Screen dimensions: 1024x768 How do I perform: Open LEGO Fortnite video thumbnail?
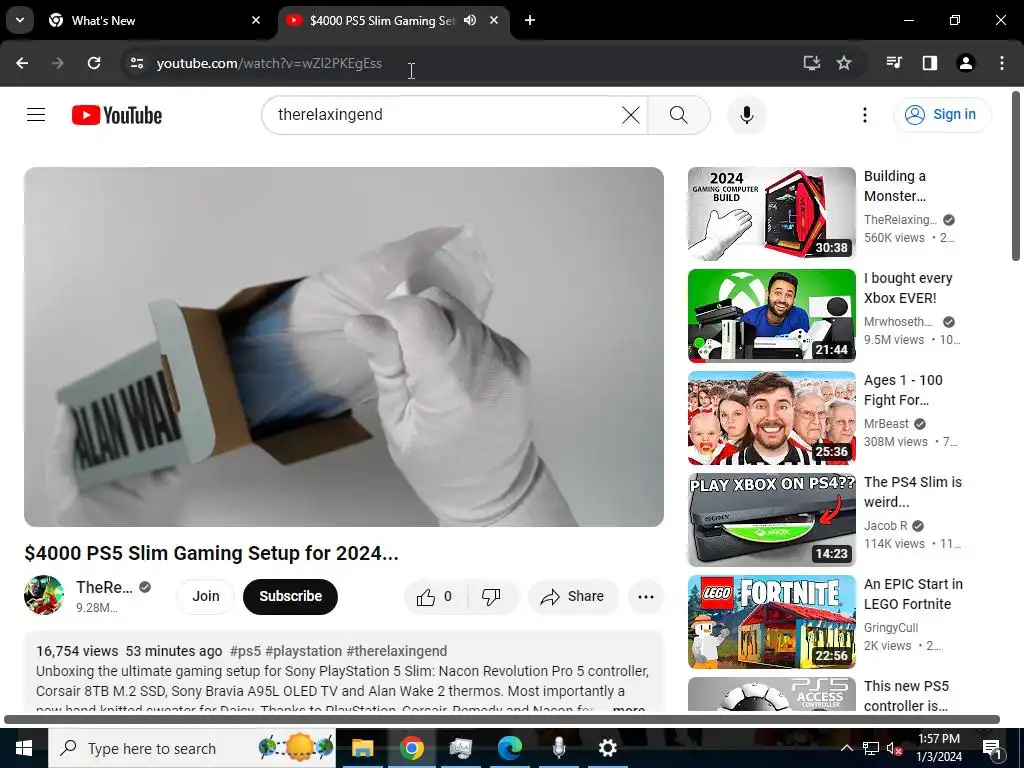[771, 622]
